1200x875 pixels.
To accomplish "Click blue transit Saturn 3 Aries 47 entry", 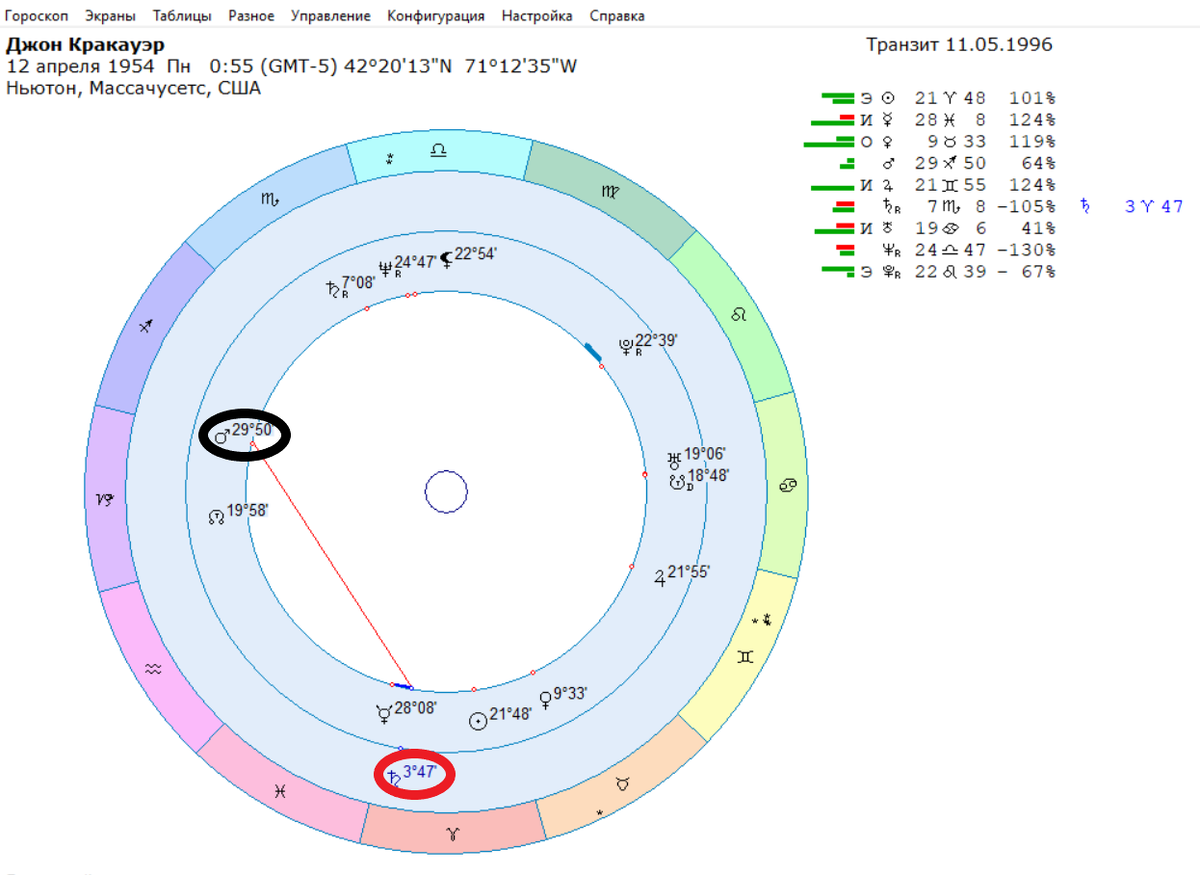I will [1132, 207].
